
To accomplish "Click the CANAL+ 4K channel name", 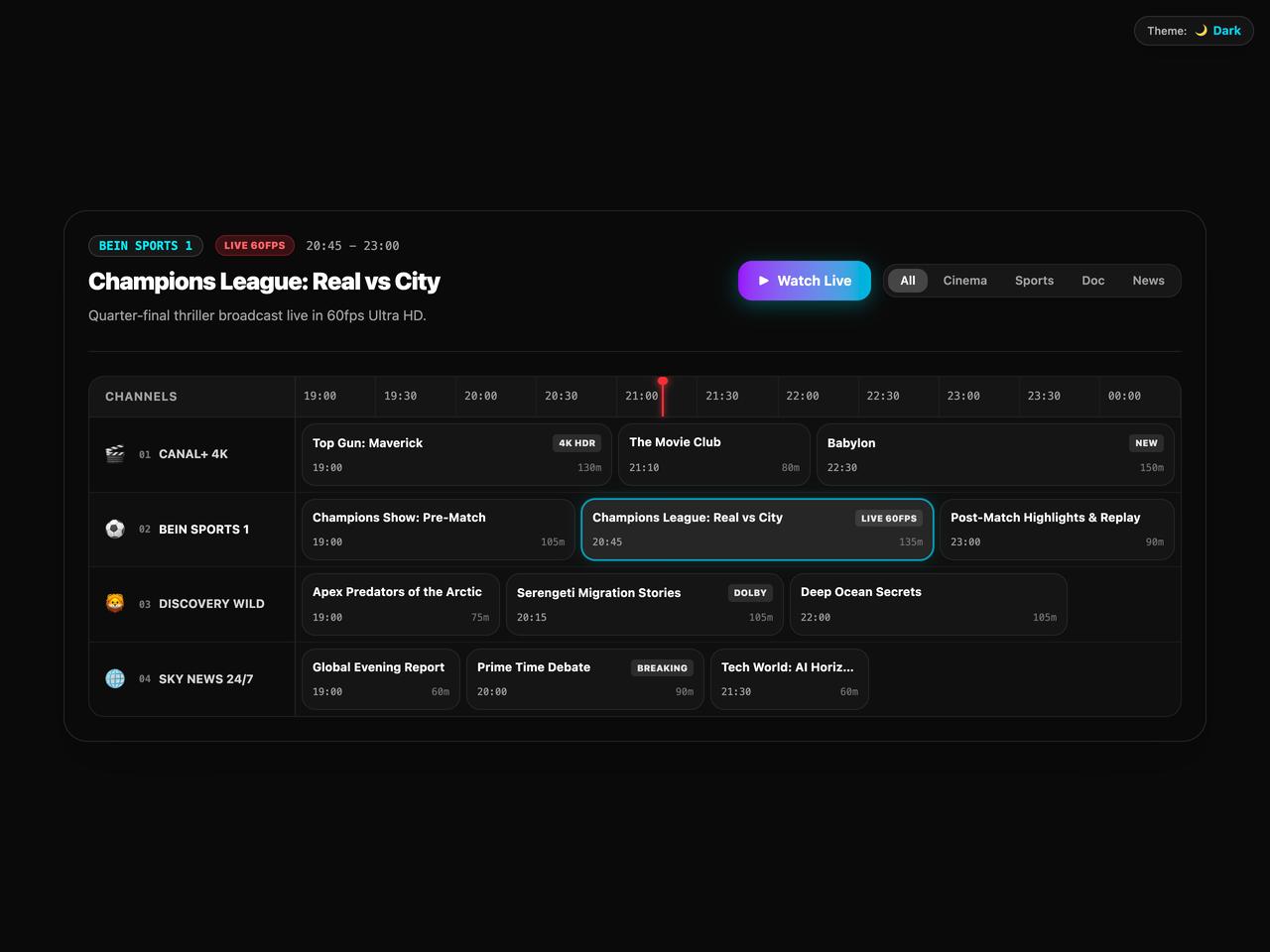I will [x=193, y=454].
